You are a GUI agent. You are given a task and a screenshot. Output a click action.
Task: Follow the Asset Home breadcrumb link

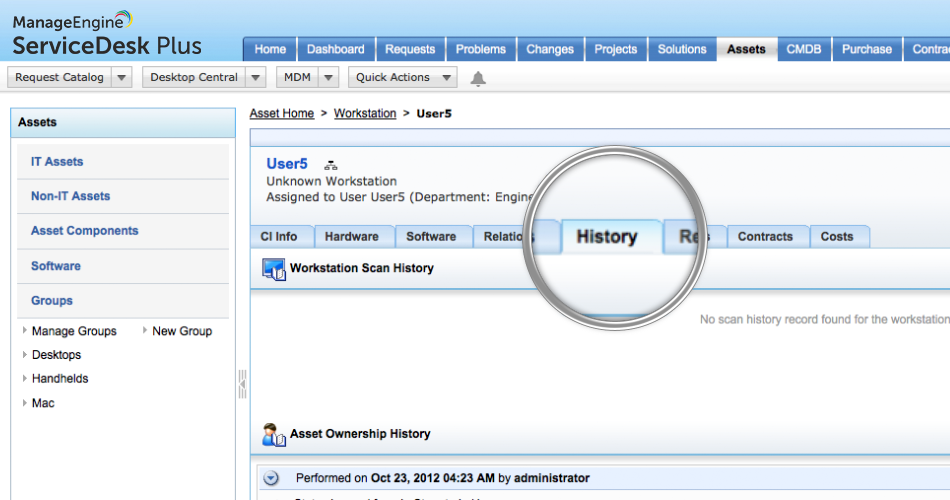282,113
